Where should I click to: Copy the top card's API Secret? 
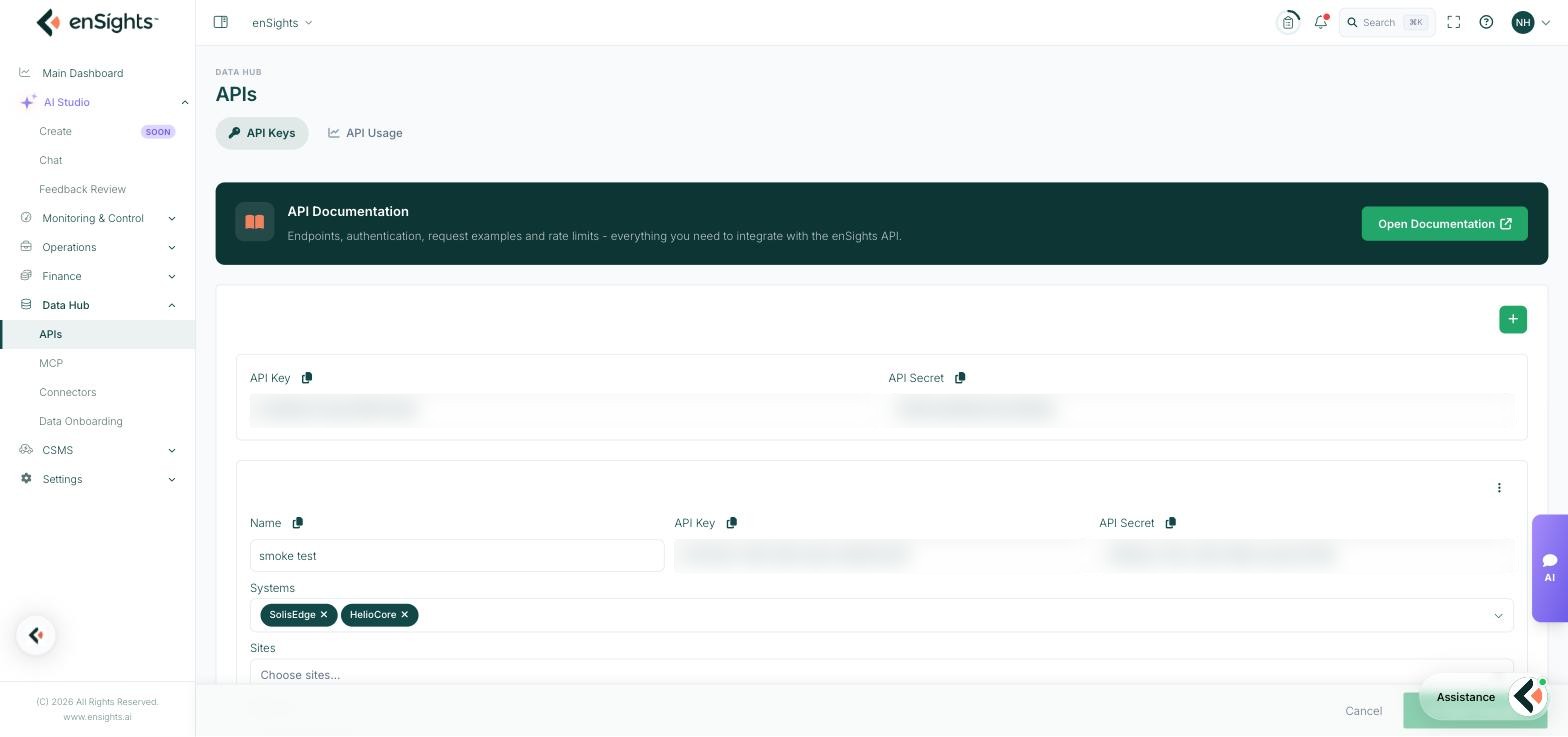[960, 378]
